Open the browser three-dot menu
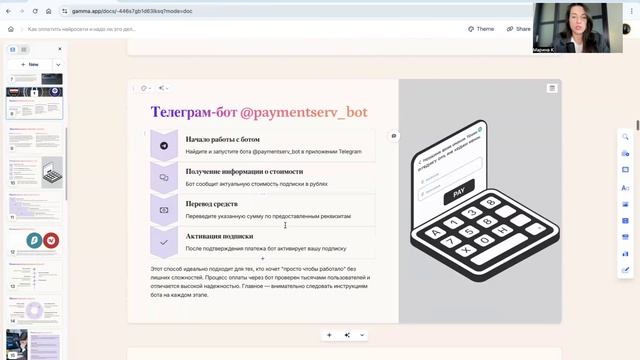Screen dimensions: 640x360 [632, 11]
